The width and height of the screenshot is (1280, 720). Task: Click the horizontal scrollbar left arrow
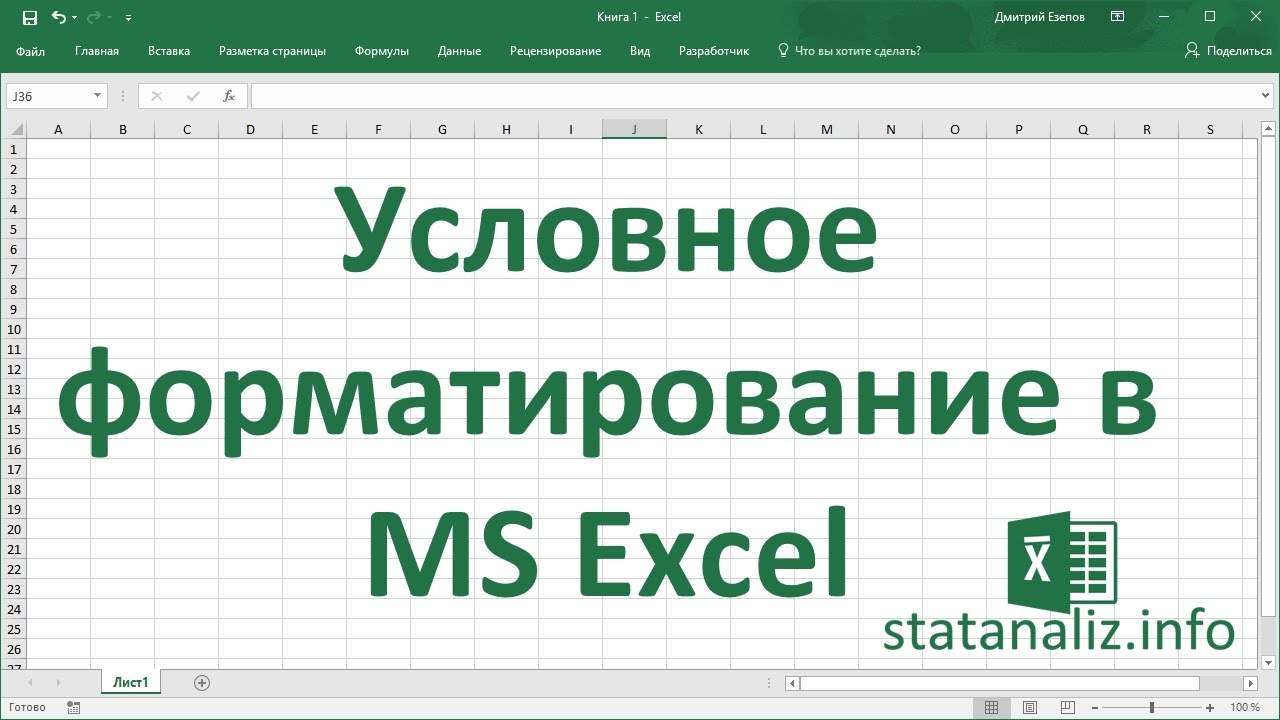(x=792, y=683)
